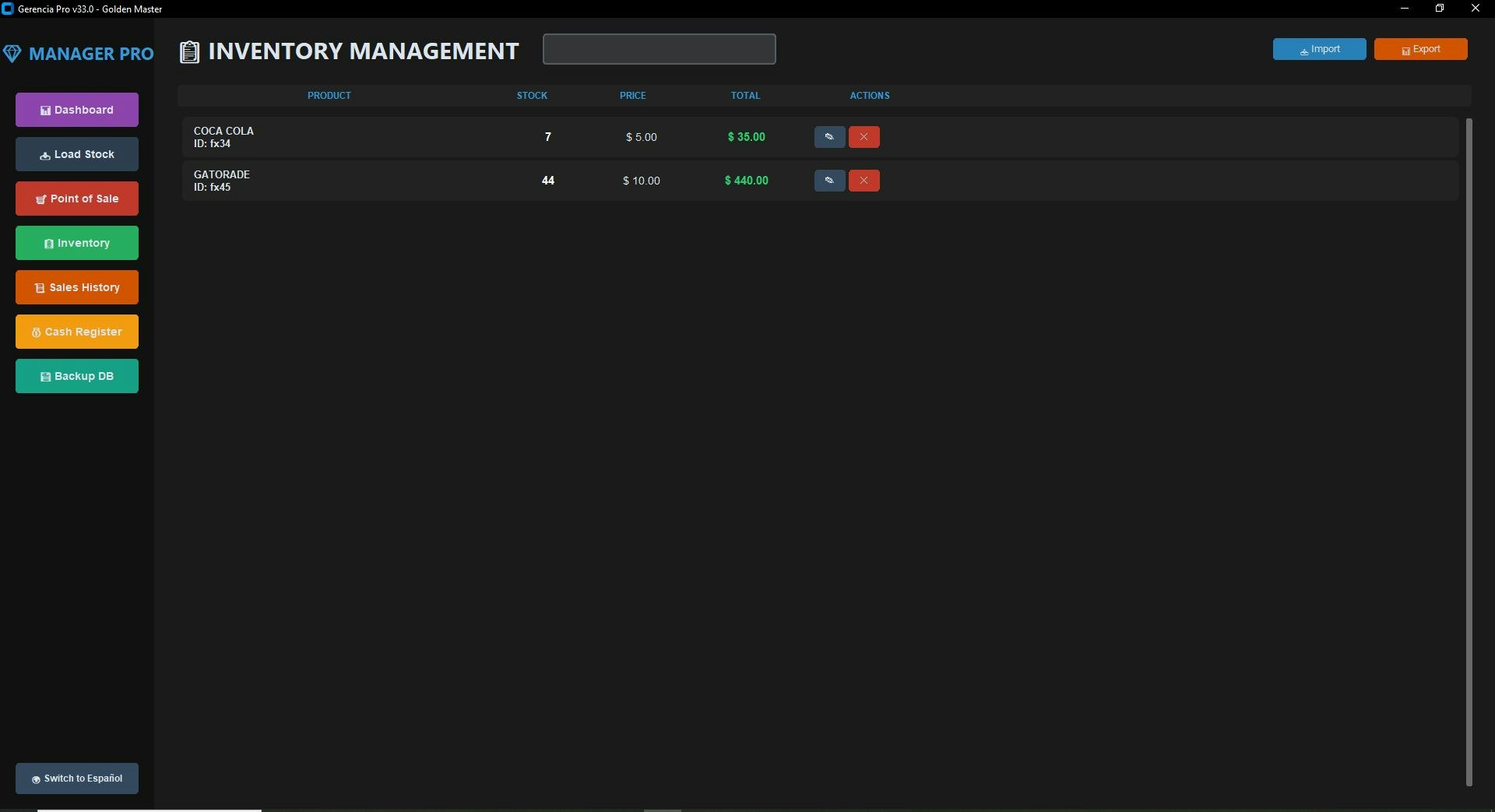Screen dimensions: 1495x812
Task: Click the $ 35.00 total value
Action: tap(747, 137)
